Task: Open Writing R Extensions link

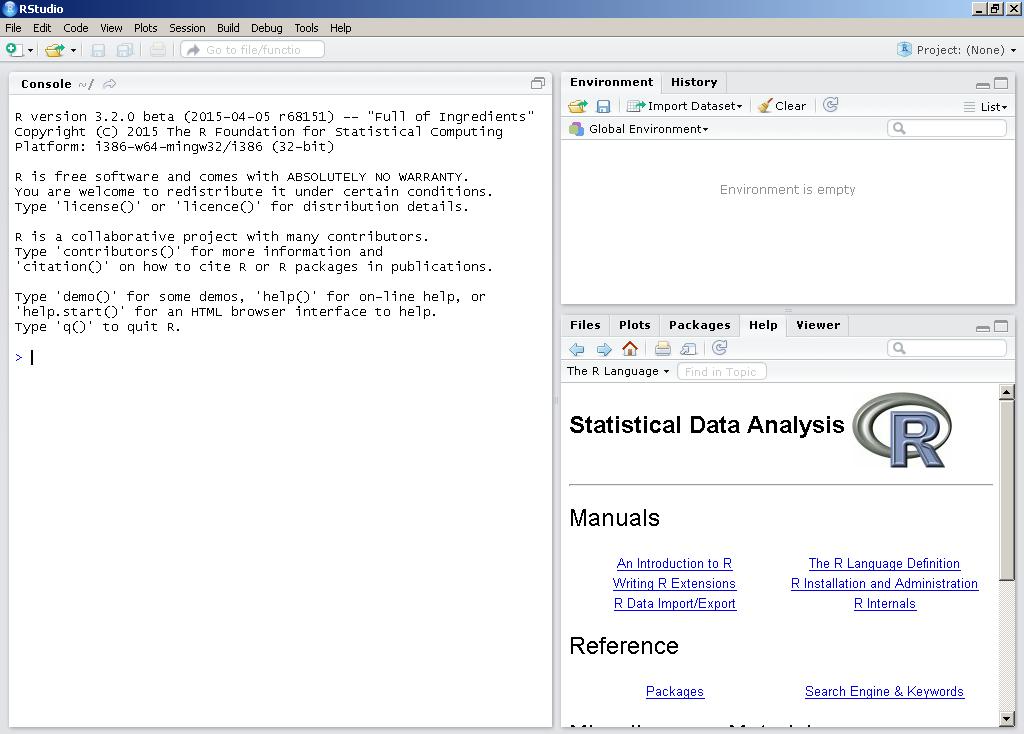Action: tap(674, 584)
